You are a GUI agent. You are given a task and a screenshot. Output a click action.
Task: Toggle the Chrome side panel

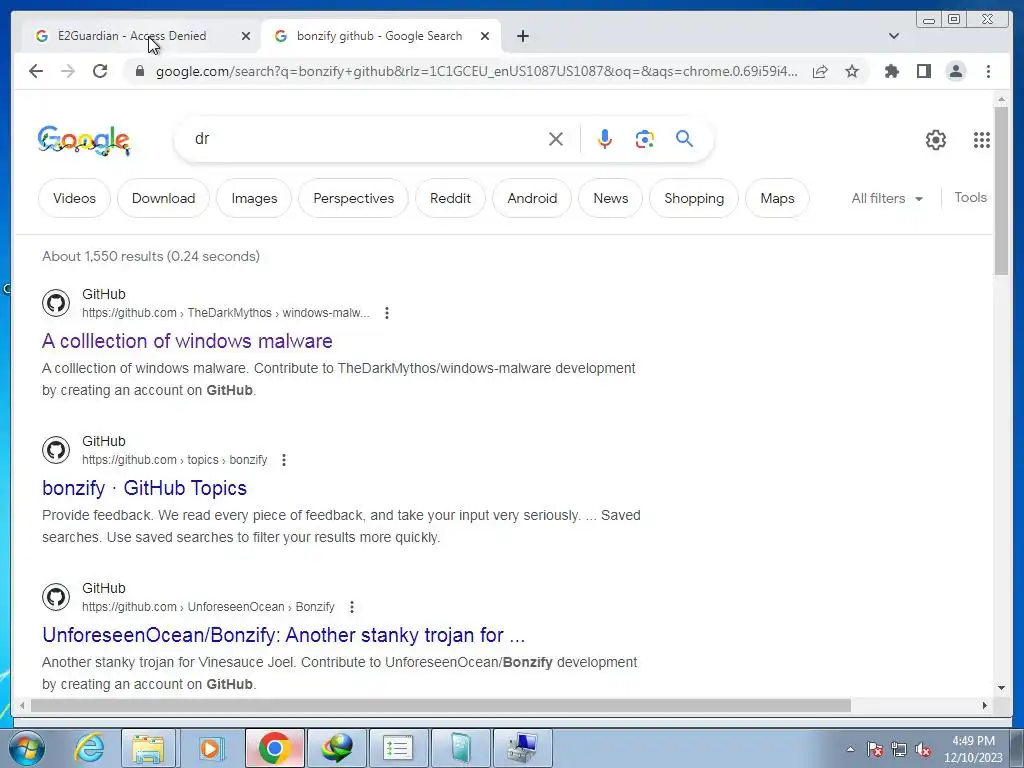[923, 71]
